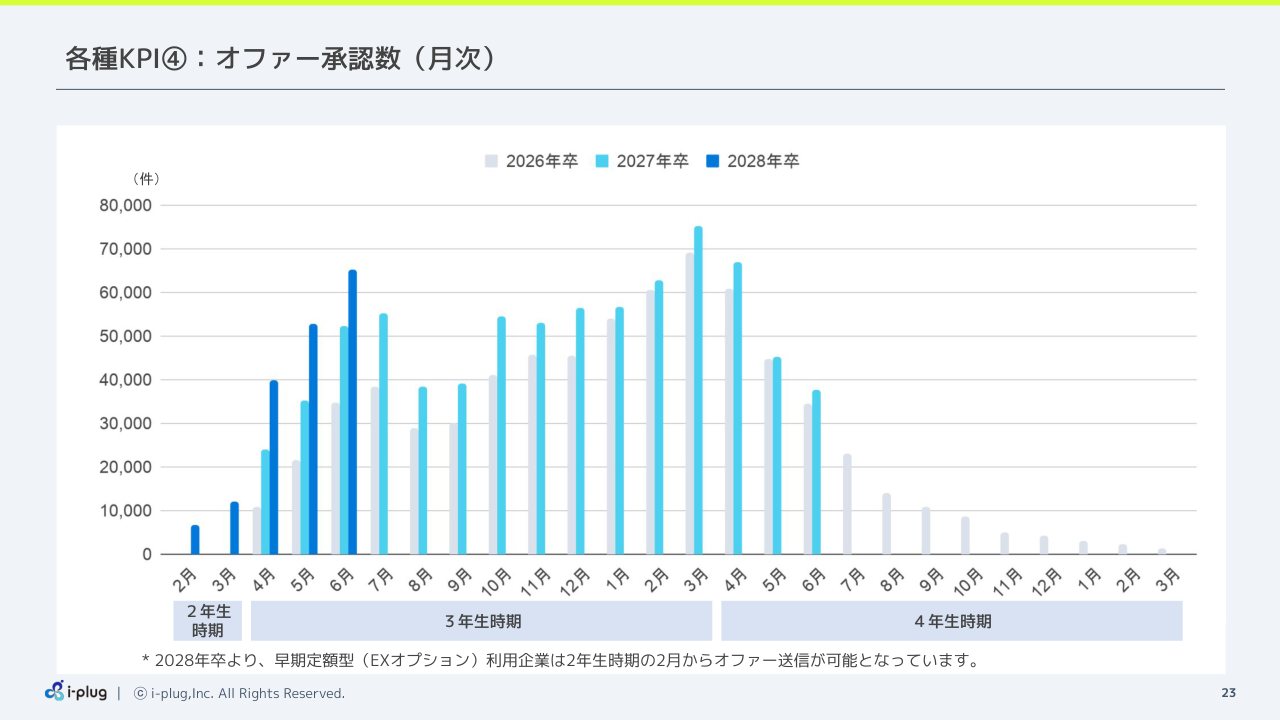The height and width of the screenshot is (720, 1280).
Task: Select the 2026年卒 legend color swatch
Action: pyautogui.click(x=491, y=161)
